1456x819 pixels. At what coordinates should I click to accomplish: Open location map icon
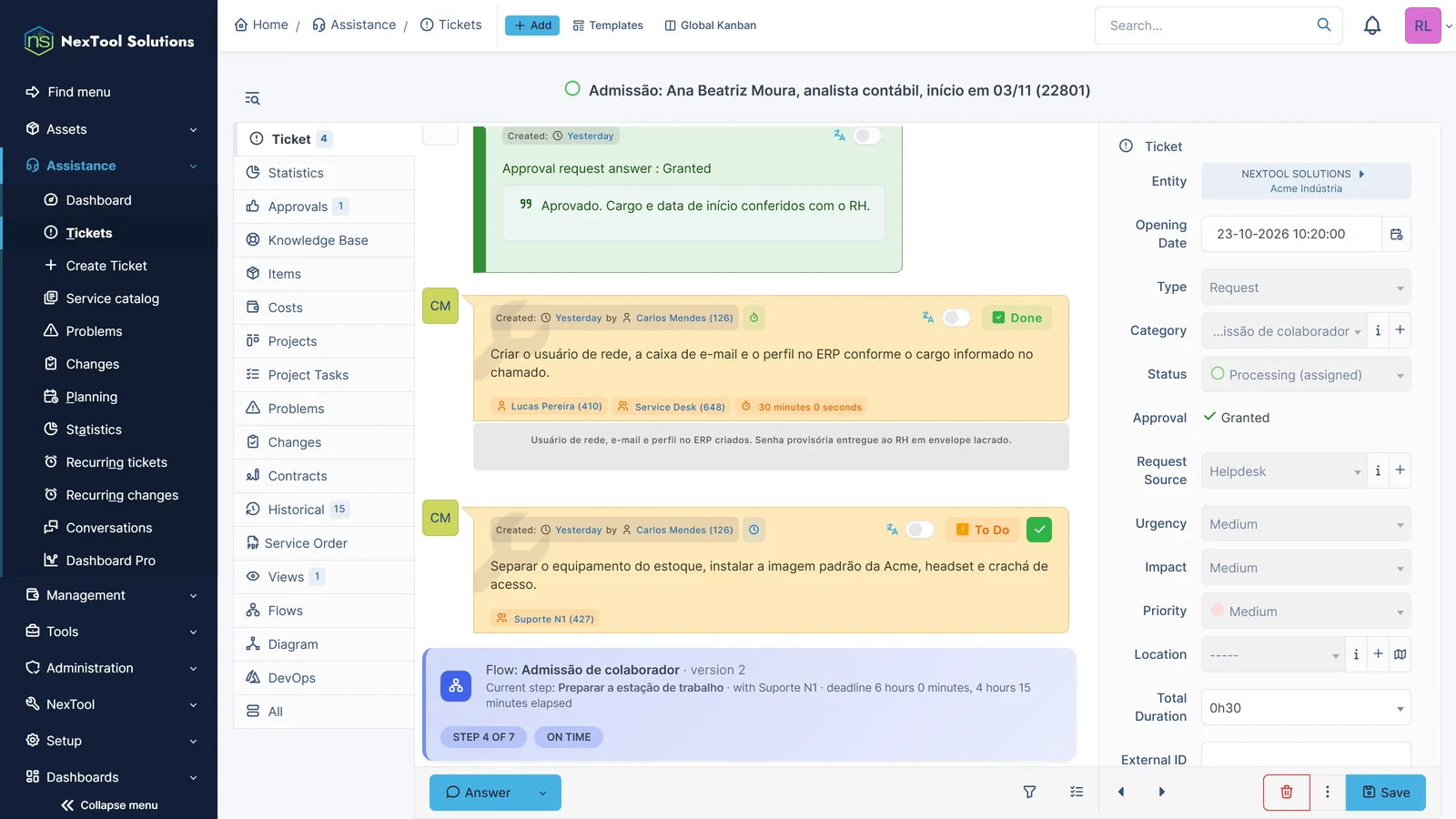(1400, 654)
